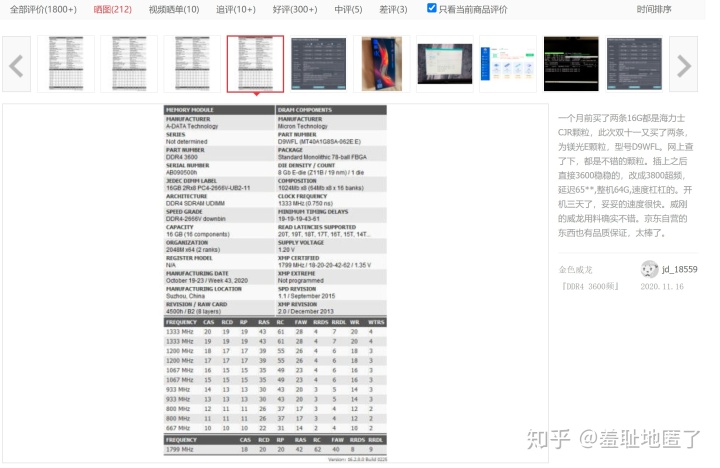Viewport: 720px width, 468px height.
Task: Open the 全部评价(1800+) tab
Action: click(43, 9)
